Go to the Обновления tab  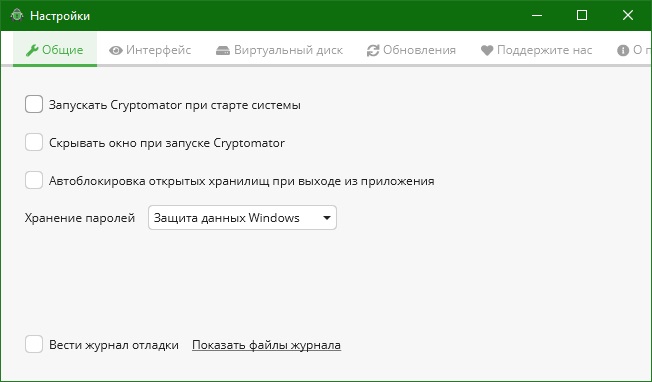pyautogui.click(x=411, y=50)
